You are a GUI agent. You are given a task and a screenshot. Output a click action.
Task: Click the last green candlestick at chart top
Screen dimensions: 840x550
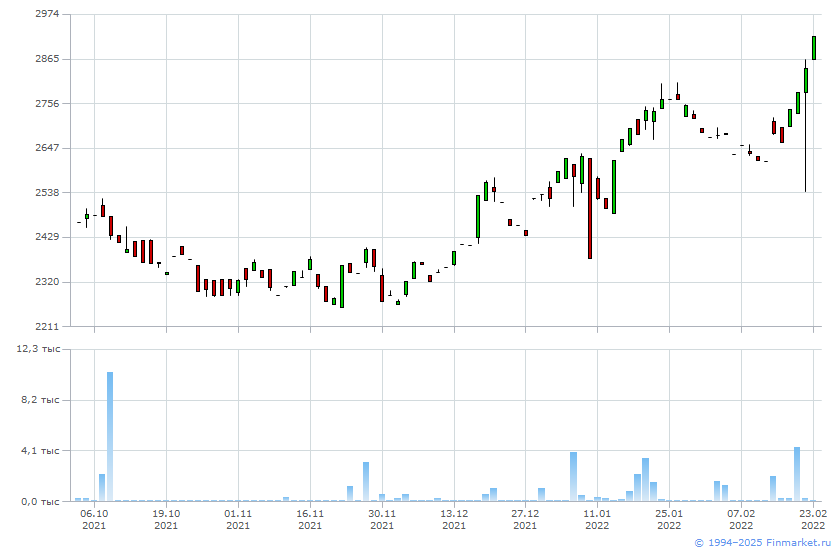(x=814, y=48)
